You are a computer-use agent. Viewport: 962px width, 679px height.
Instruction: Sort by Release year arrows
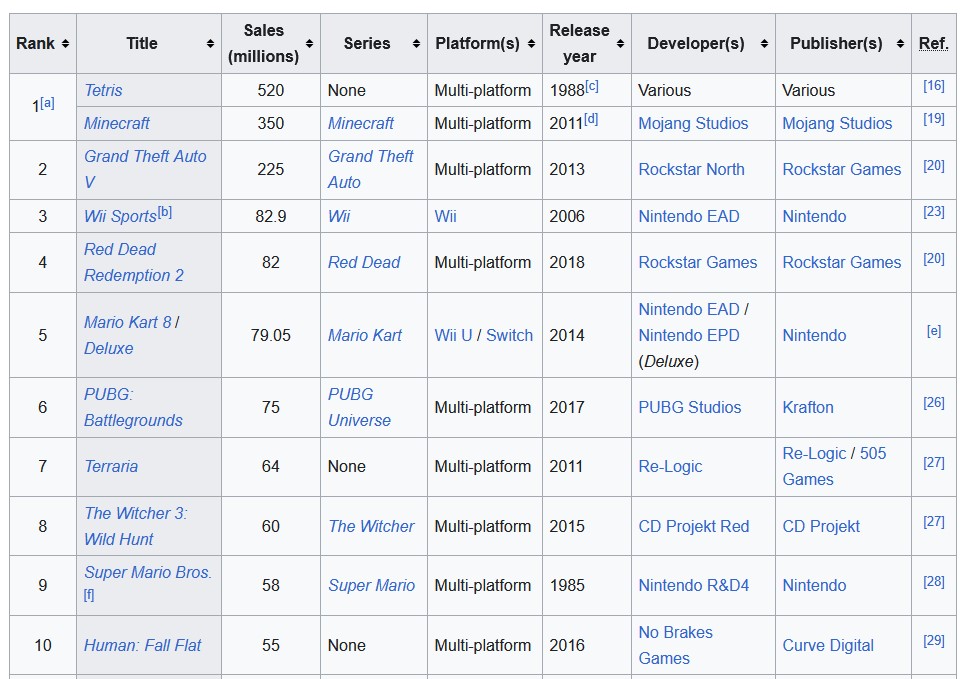coord(620,44)
